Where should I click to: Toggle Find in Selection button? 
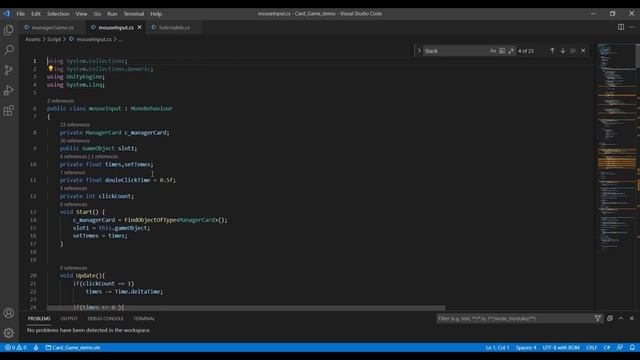click(x=573, y=51)
